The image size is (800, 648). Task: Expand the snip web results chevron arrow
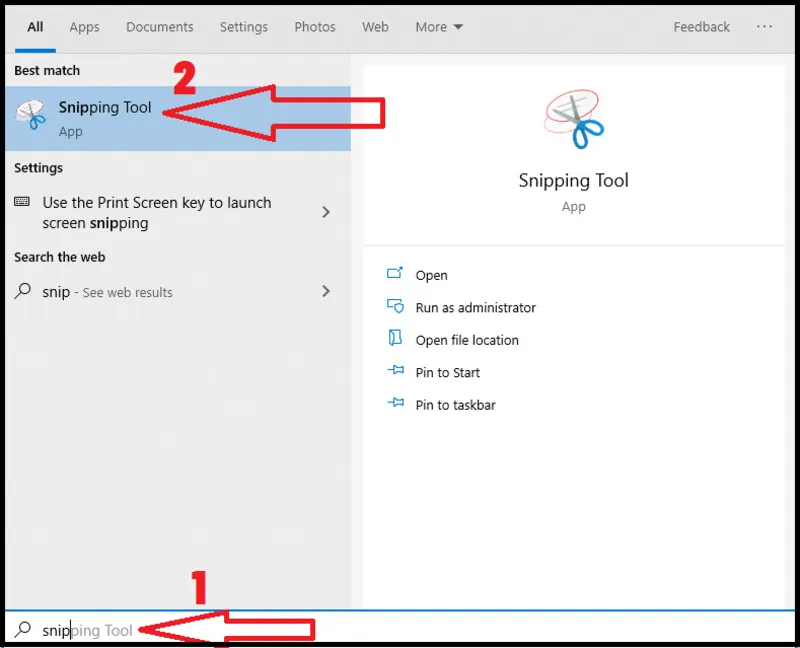point(326,292)
